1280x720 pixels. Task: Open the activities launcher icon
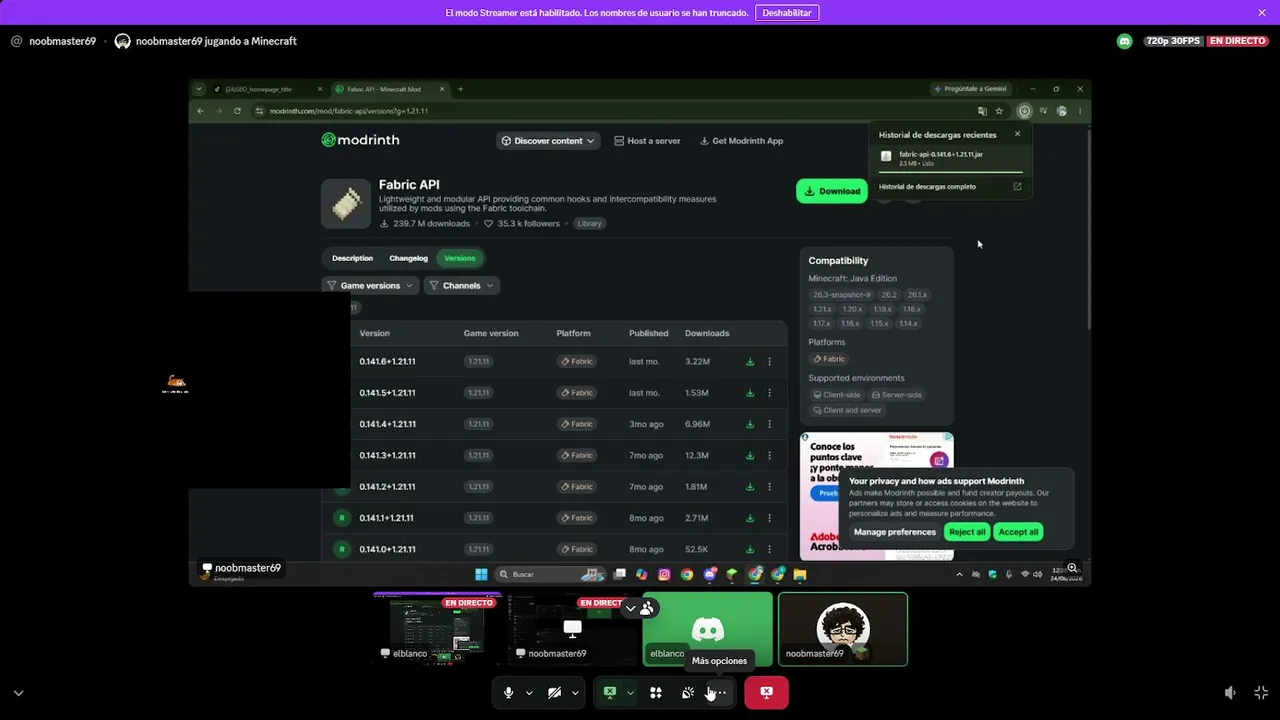pyautogui.click(x=656, y=692)
